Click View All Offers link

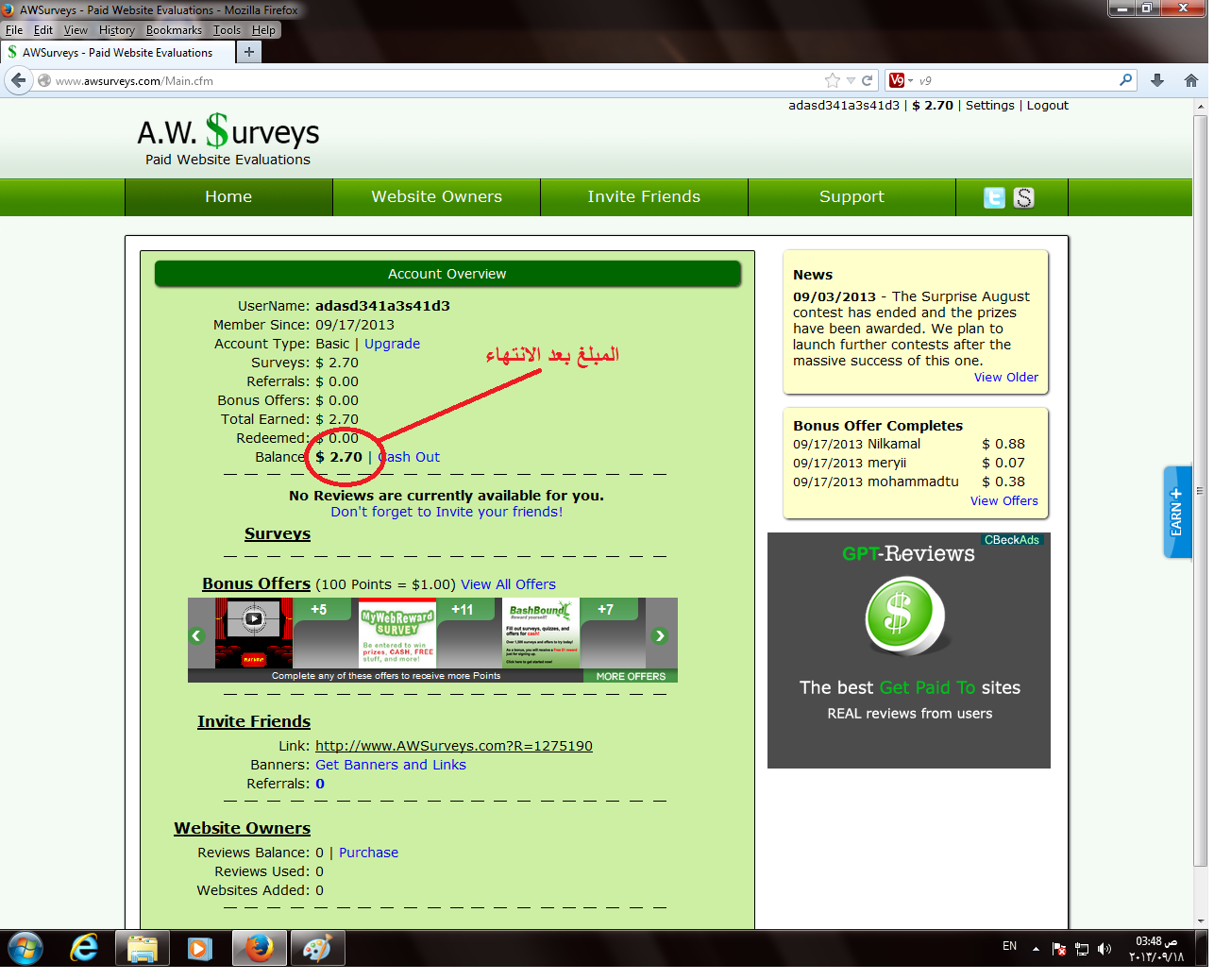[508, 584]
